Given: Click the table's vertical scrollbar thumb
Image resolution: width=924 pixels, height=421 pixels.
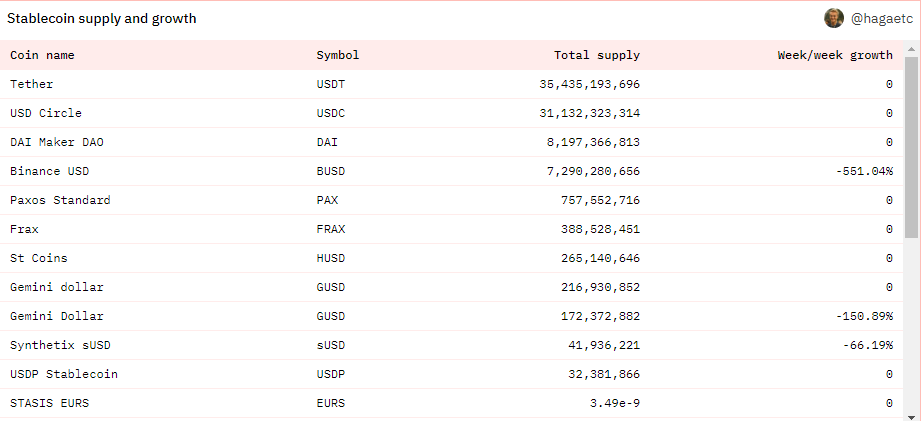Looking at the screenshot, I should 911,147.
